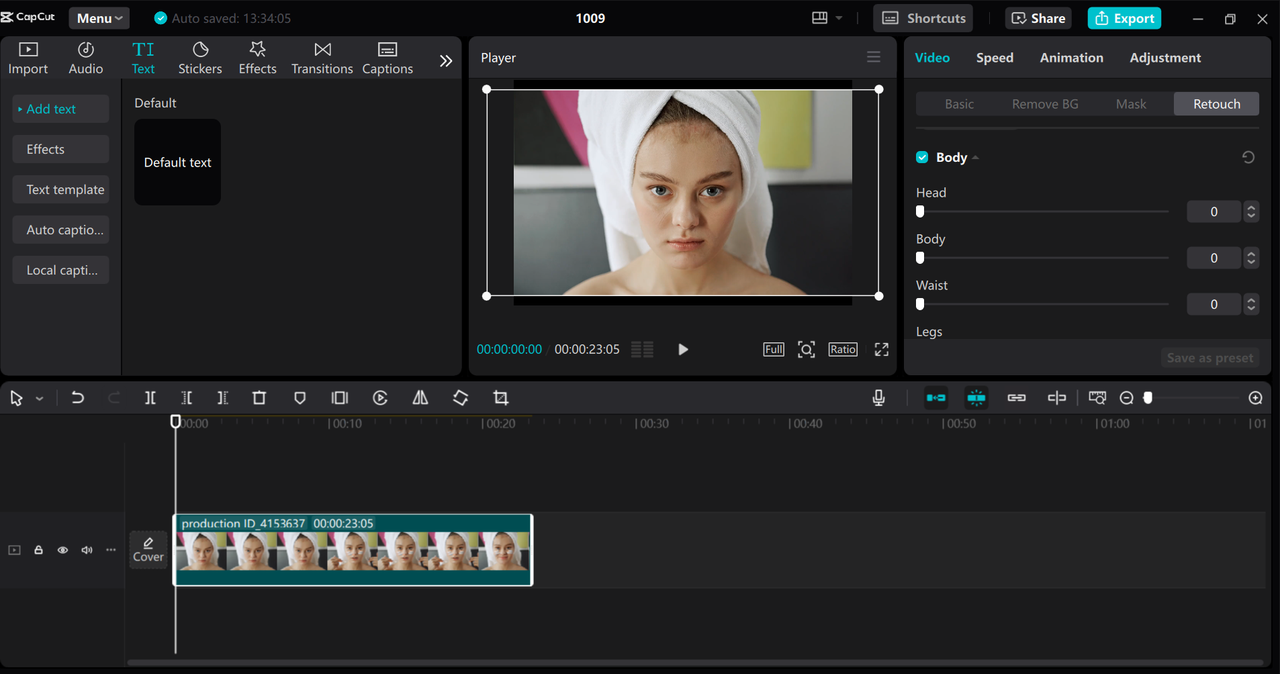Screen dimensions: 1280x674
Task: Click the Full preview quality button
Action: [x=774, y=349]
